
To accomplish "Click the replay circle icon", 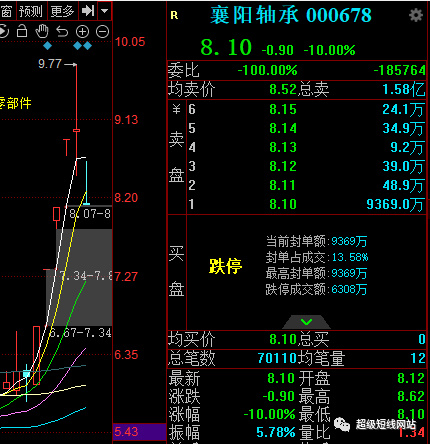I will 3,32.
